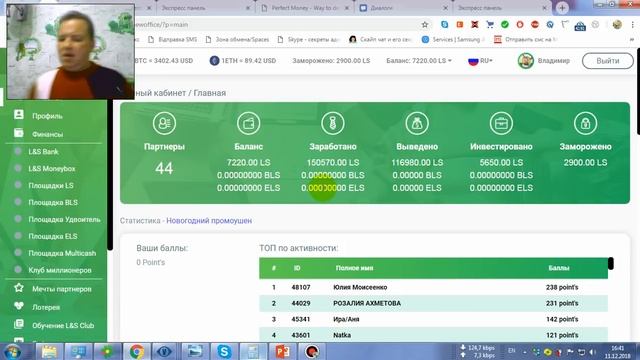The height and width of the screenshot is (360, 640).
Task: Click the shopping cart extension icon
Action: click(490, 24)
